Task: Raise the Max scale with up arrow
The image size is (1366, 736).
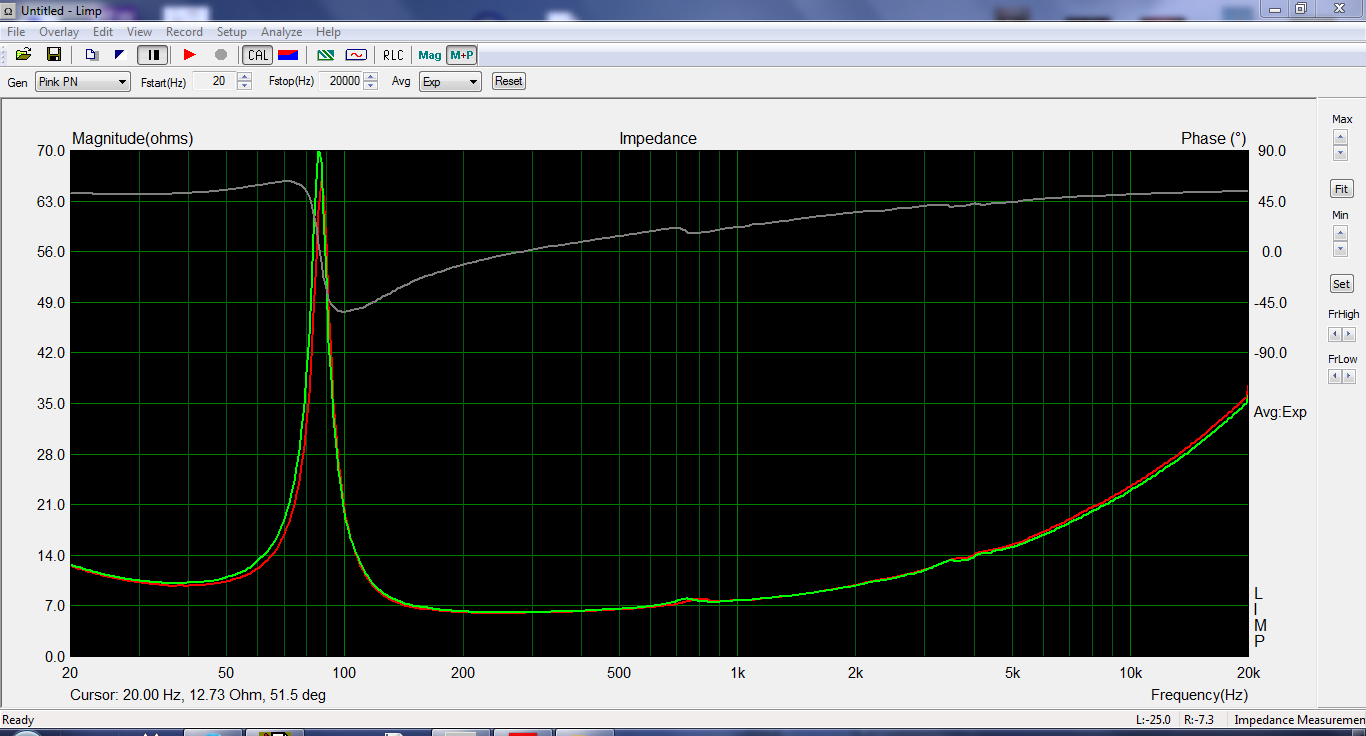Action: 1340,138
